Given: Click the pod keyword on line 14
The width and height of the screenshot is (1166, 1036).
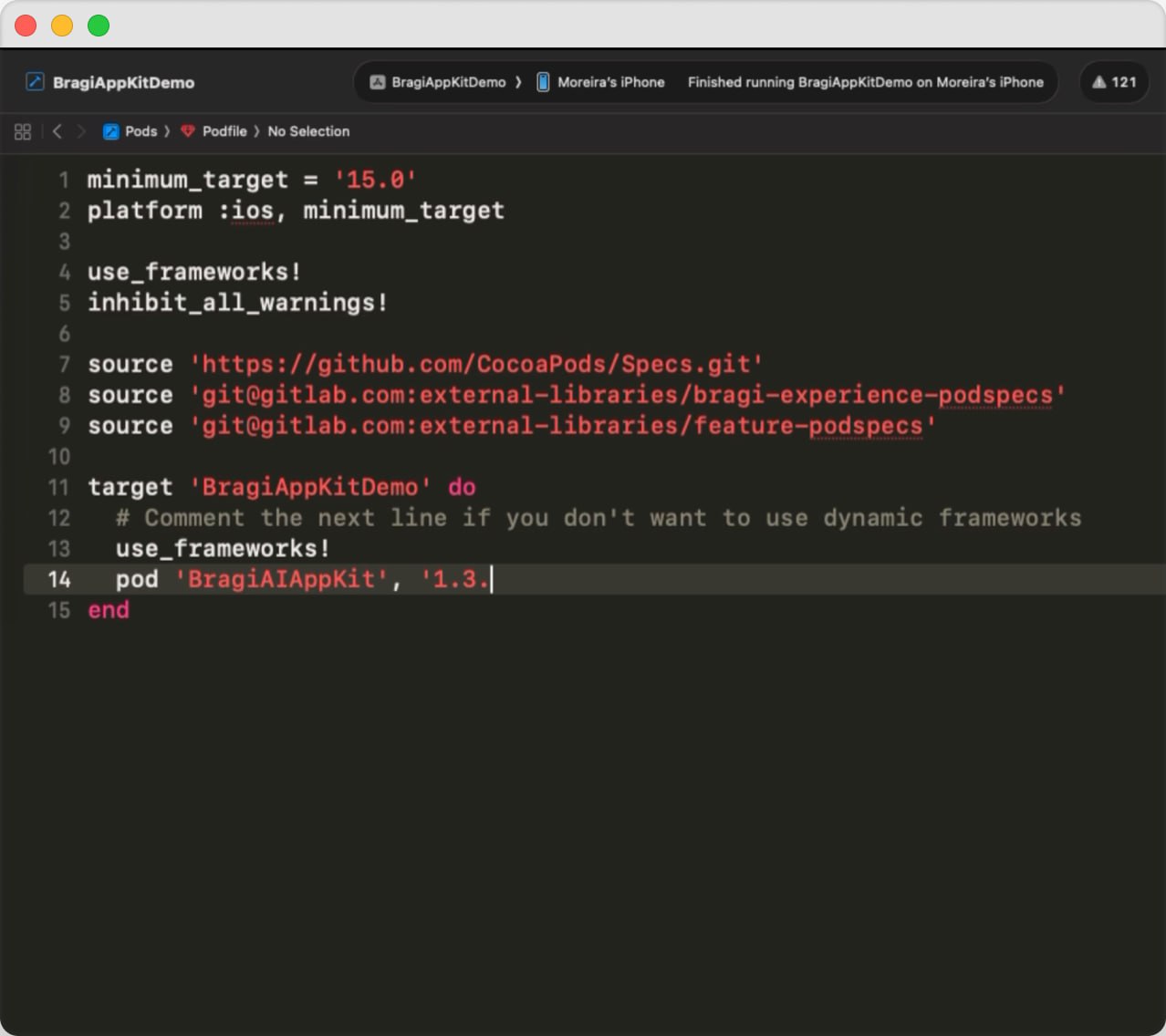Looking at the screenshot, I should (137, 579).
